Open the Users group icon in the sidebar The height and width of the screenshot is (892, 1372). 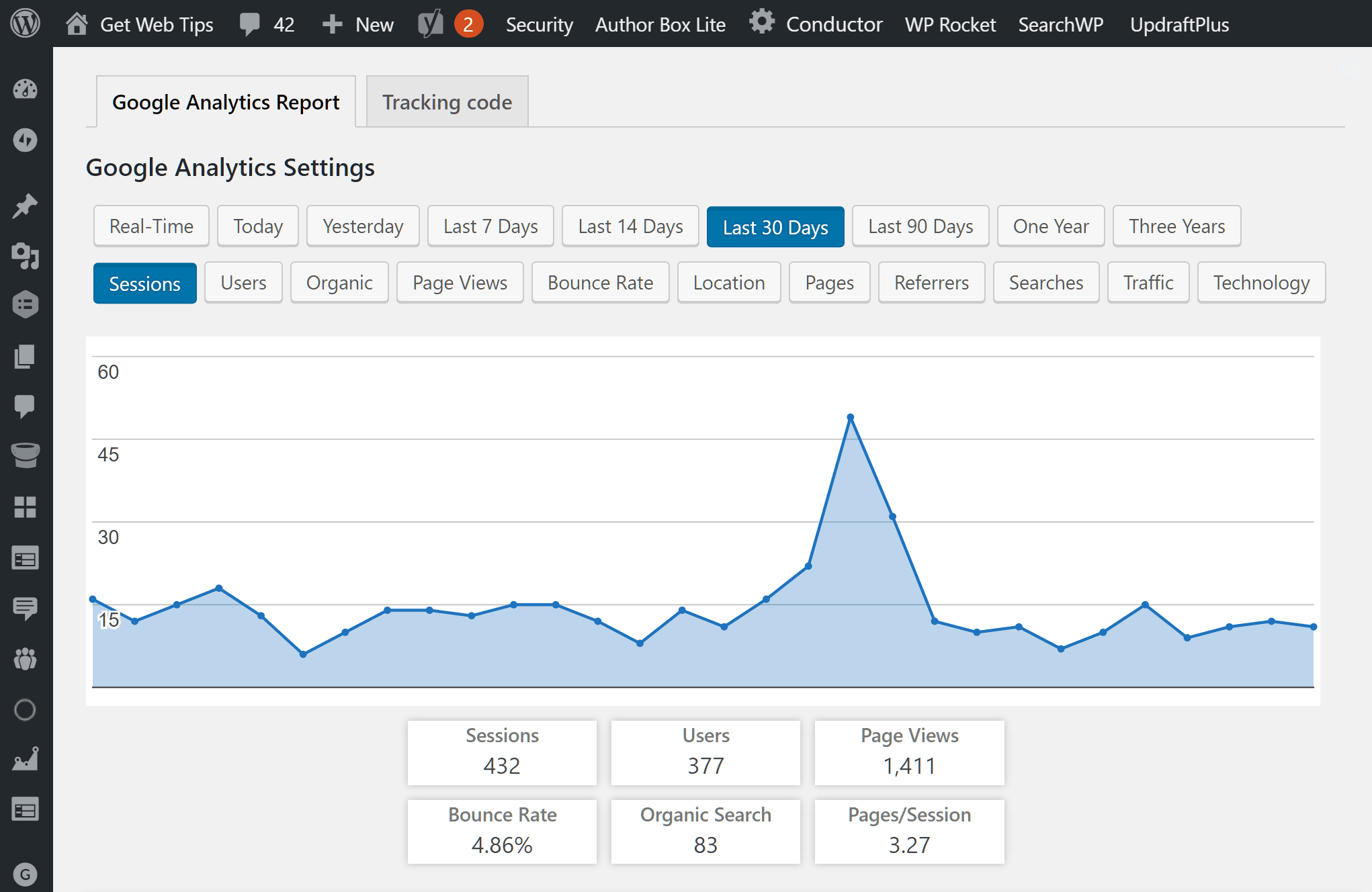tap(25, 659)
